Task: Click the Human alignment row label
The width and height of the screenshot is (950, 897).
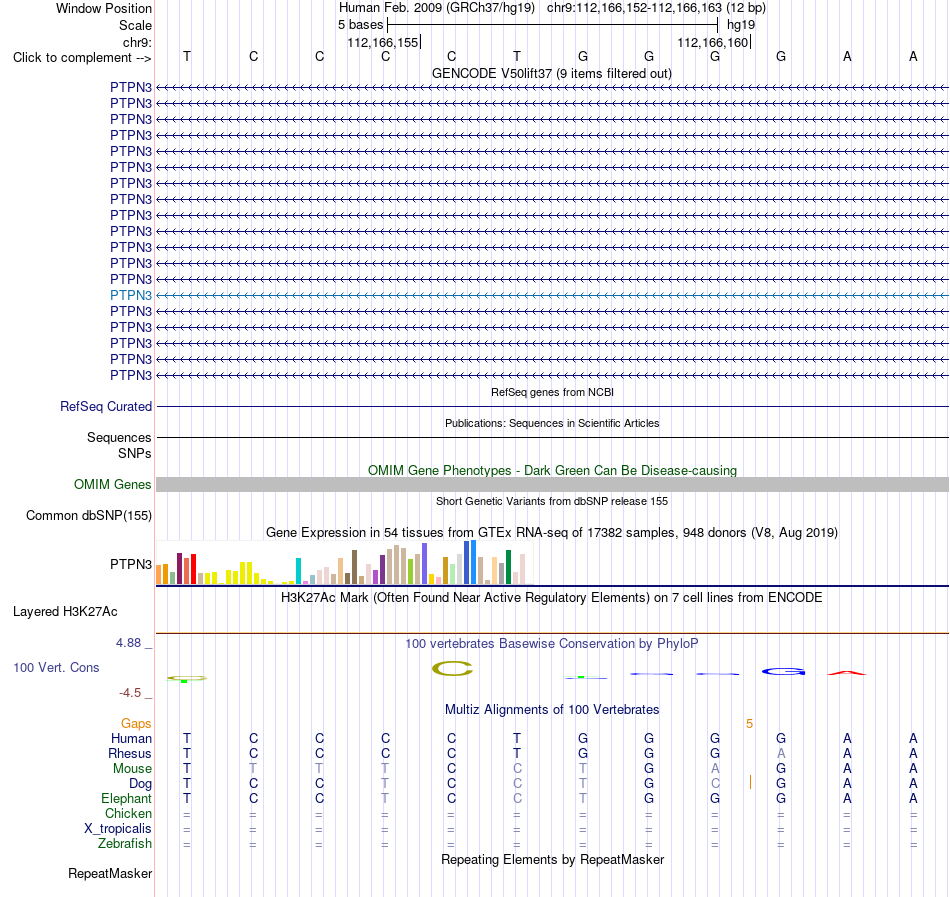Action: [131, 738]
